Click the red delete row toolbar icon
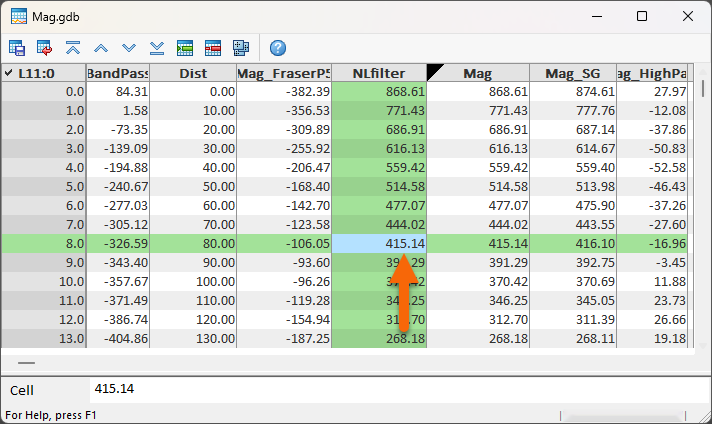The height and width of the screenshot is (424, 712). pos(213,47)
